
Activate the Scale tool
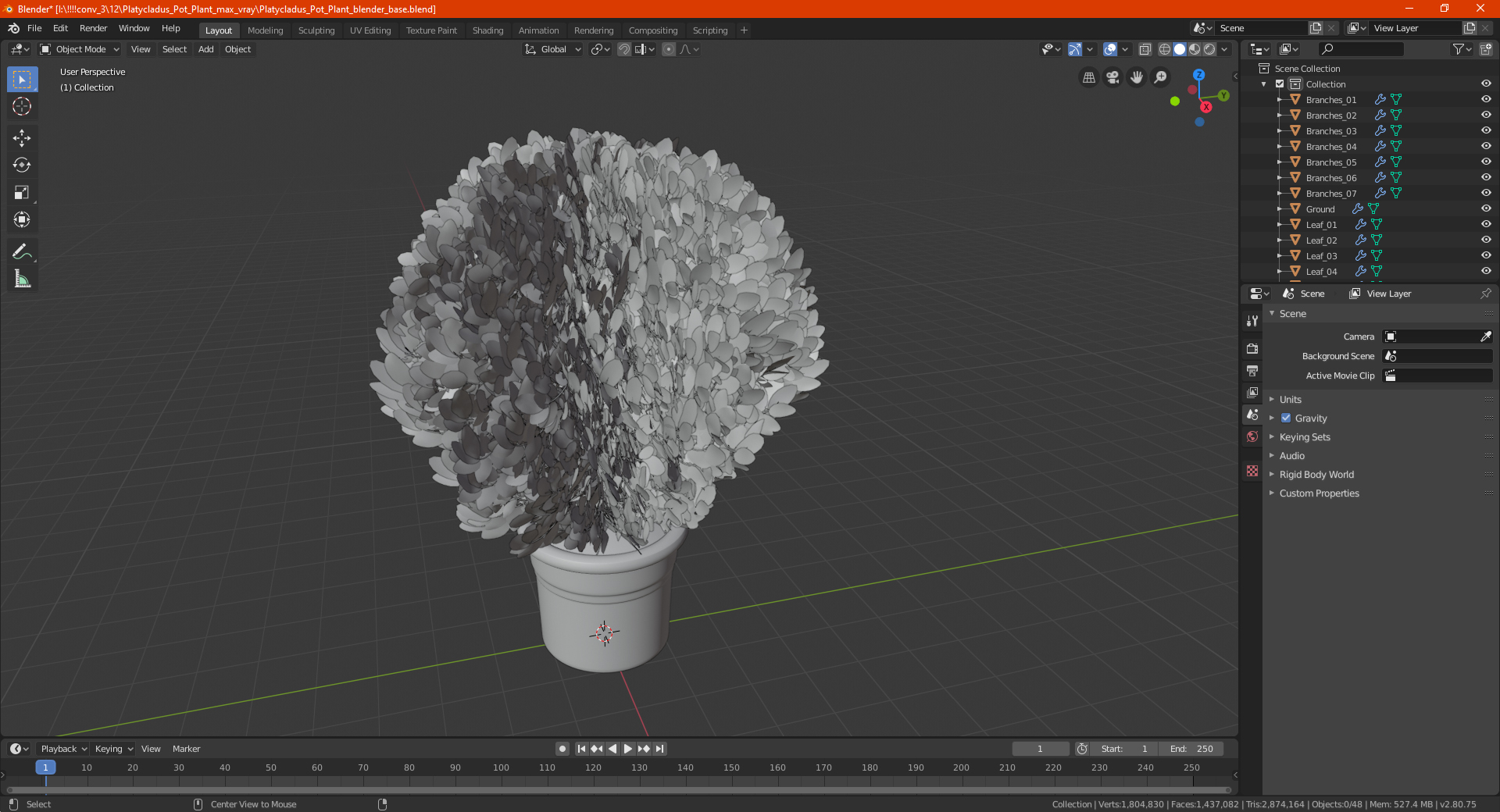[22, 192]
